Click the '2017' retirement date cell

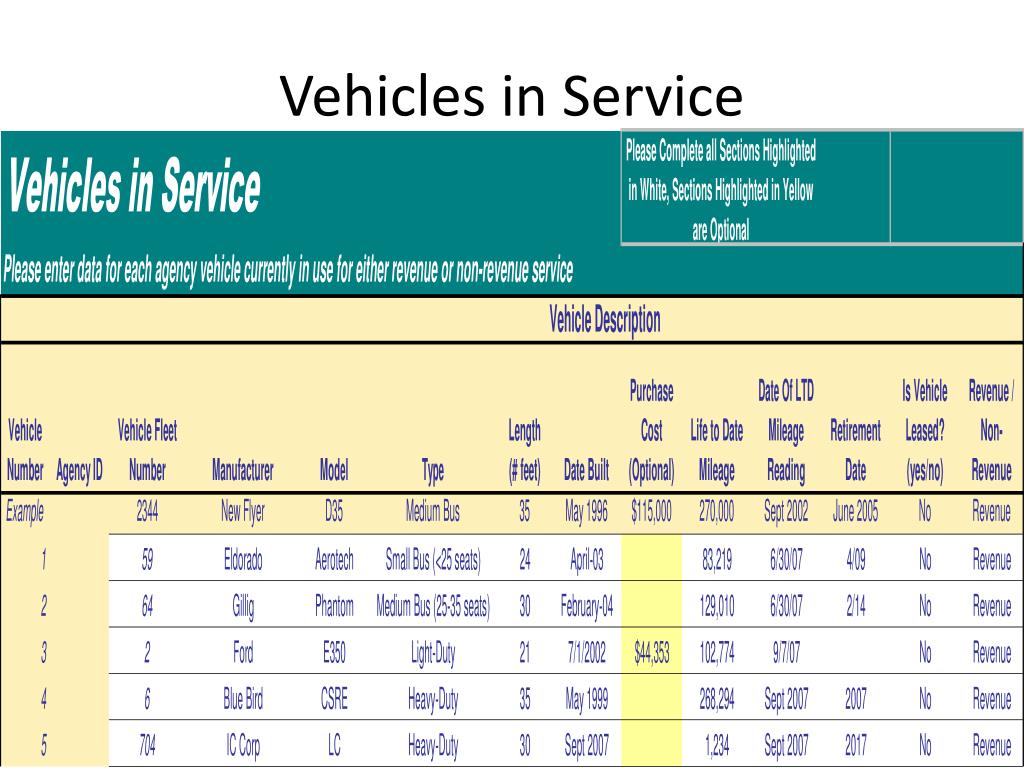pyautogui.click(x=856, y=744)
